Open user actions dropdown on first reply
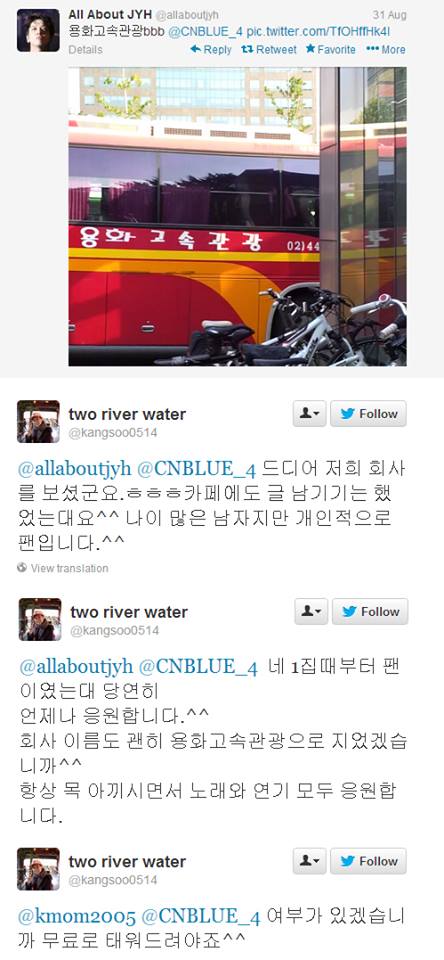Screen dimensions: 444x960 (x=309, y=414)
